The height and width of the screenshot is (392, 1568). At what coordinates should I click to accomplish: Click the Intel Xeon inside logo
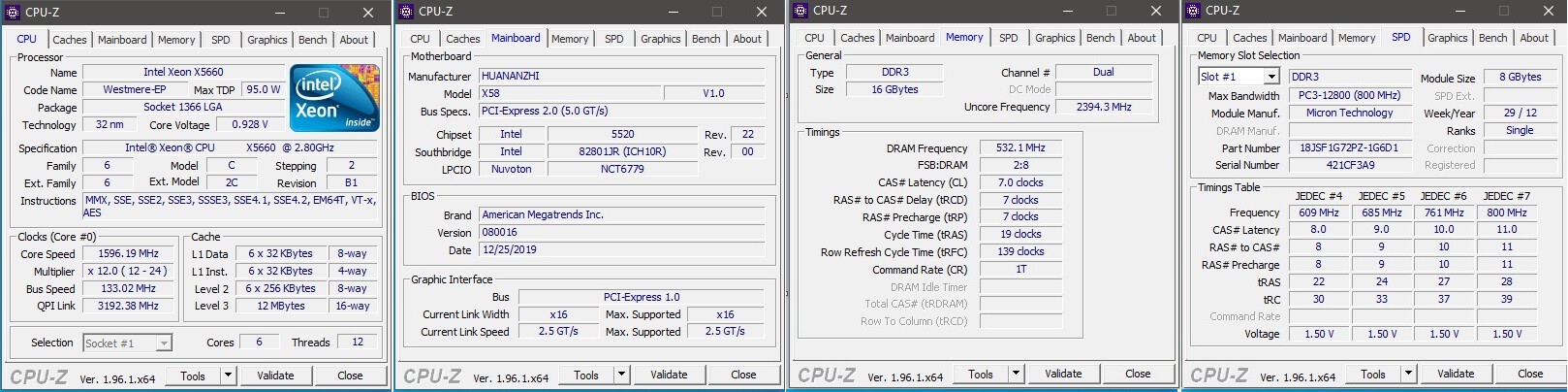[x=334, y=98]
